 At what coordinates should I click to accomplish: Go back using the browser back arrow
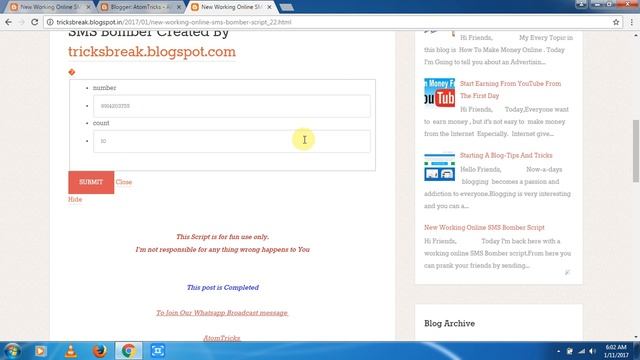coord(9,22)
